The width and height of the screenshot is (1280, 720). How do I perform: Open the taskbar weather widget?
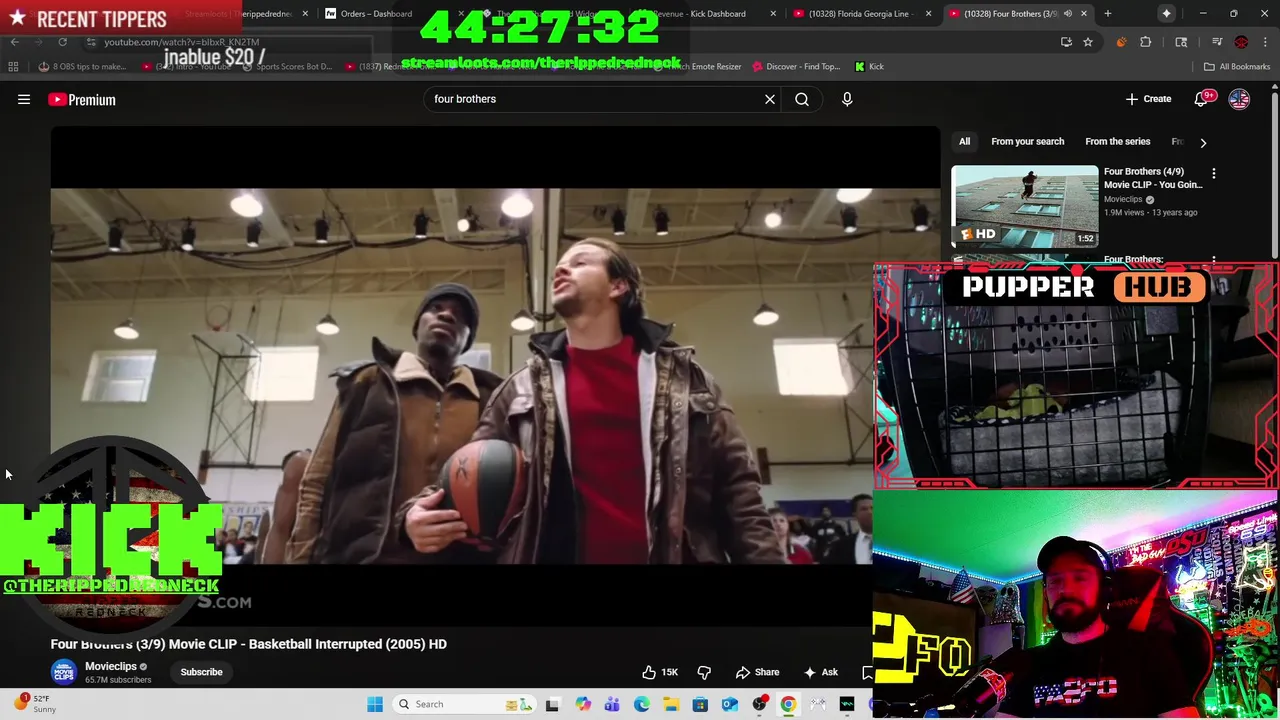tap(34, 704)
